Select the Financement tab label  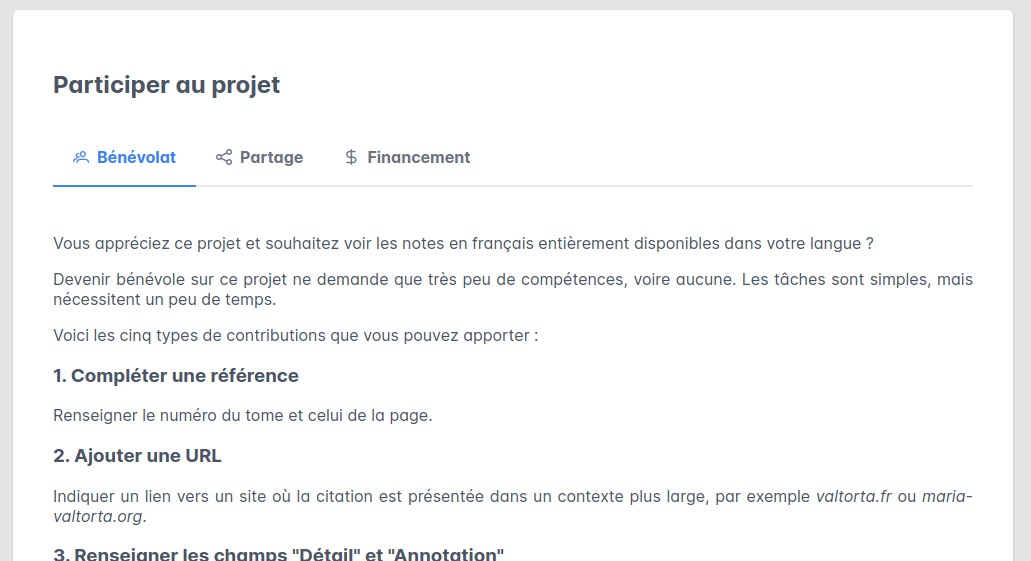pos(418,157)
